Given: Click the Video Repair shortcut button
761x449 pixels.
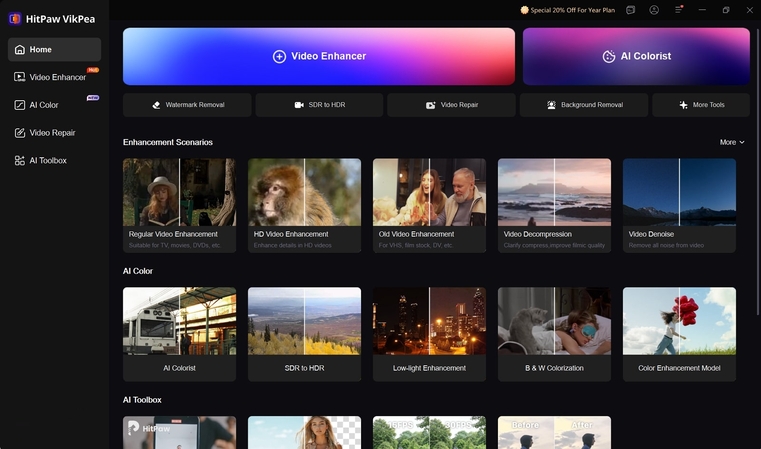Looking at the screenshot, I should point(451,105).
